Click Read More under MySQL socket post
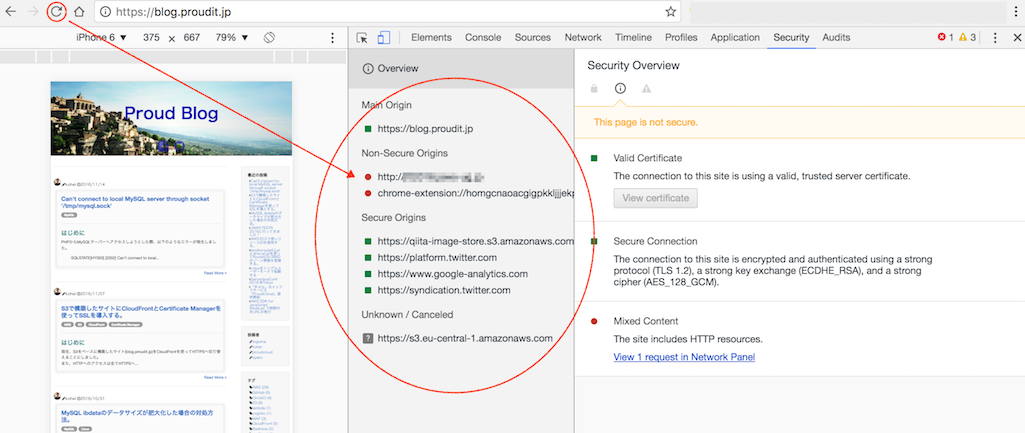Screen dimensions: 1025x433 [x=215, y=273]
